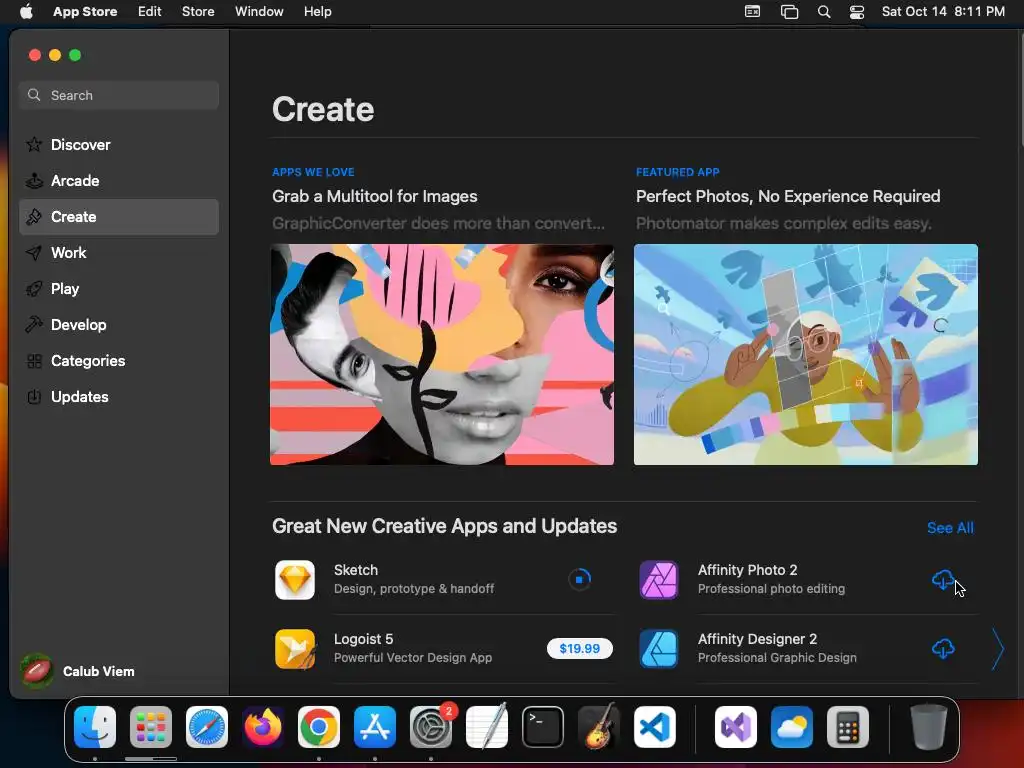
Task: Open Visual Studio from the dock
Action: pyautogui.click(x=735, y=727)
